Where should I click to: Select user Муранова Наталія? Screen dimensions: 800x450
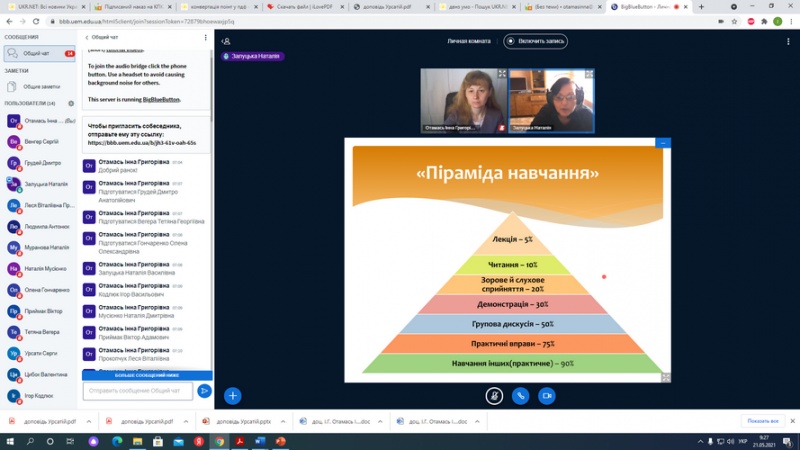(x=39, y=248)
